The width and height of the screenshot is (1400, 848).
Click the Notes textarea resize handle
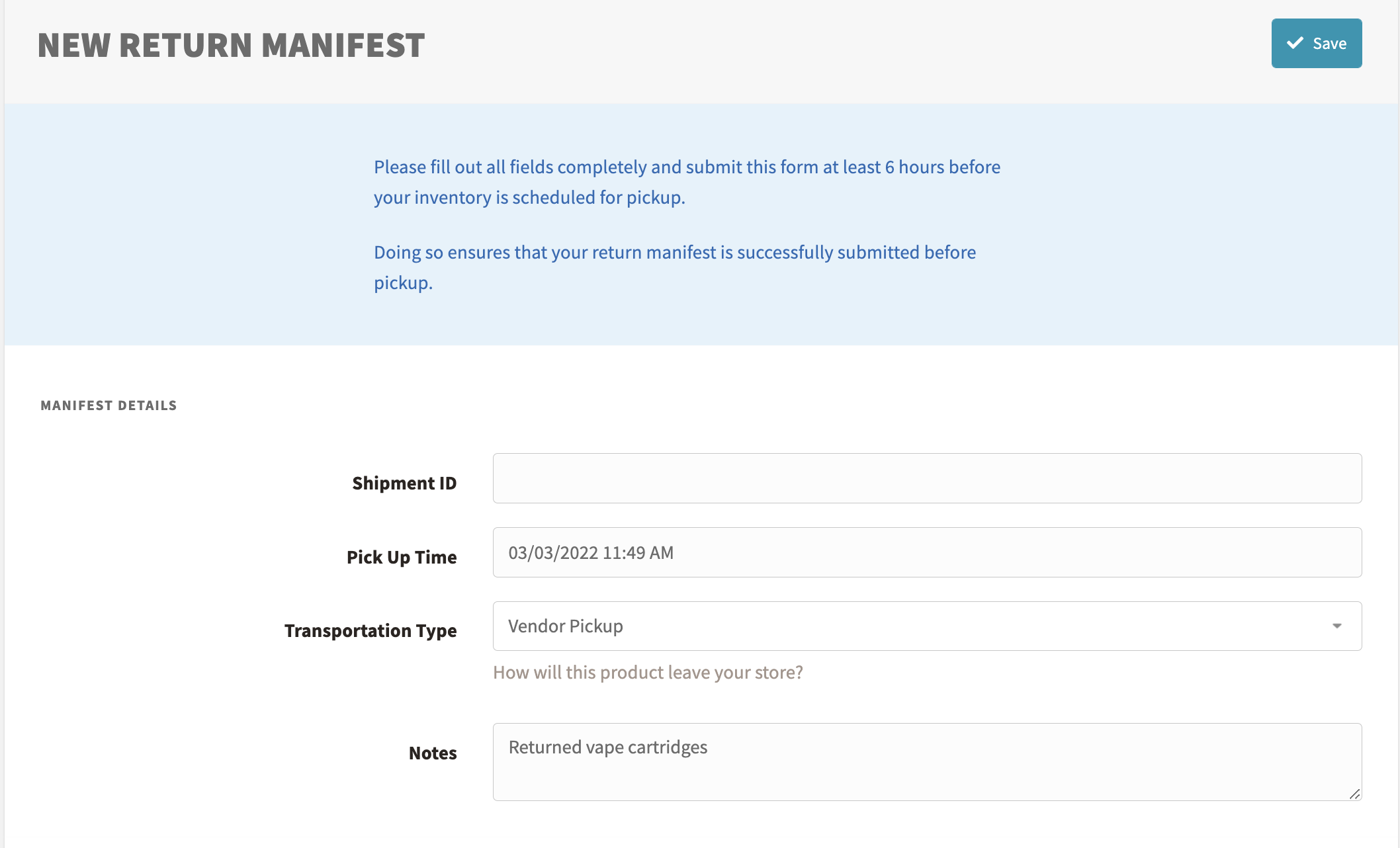tap(1354, 794)
